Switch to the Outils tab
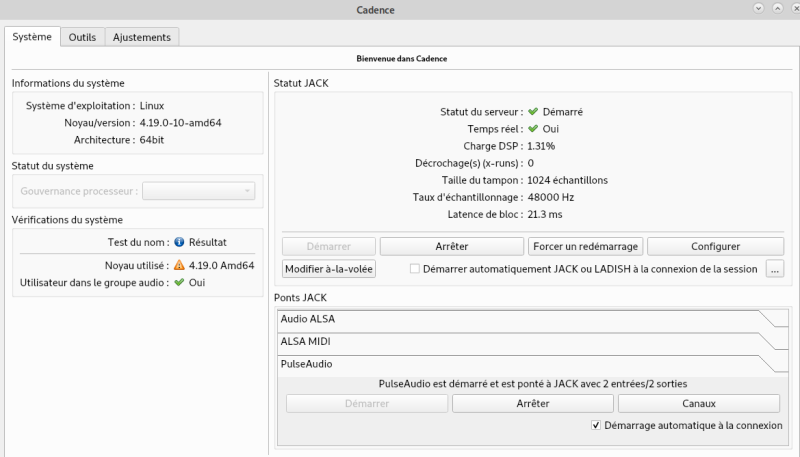800x457 pixels. coord(82,37)
